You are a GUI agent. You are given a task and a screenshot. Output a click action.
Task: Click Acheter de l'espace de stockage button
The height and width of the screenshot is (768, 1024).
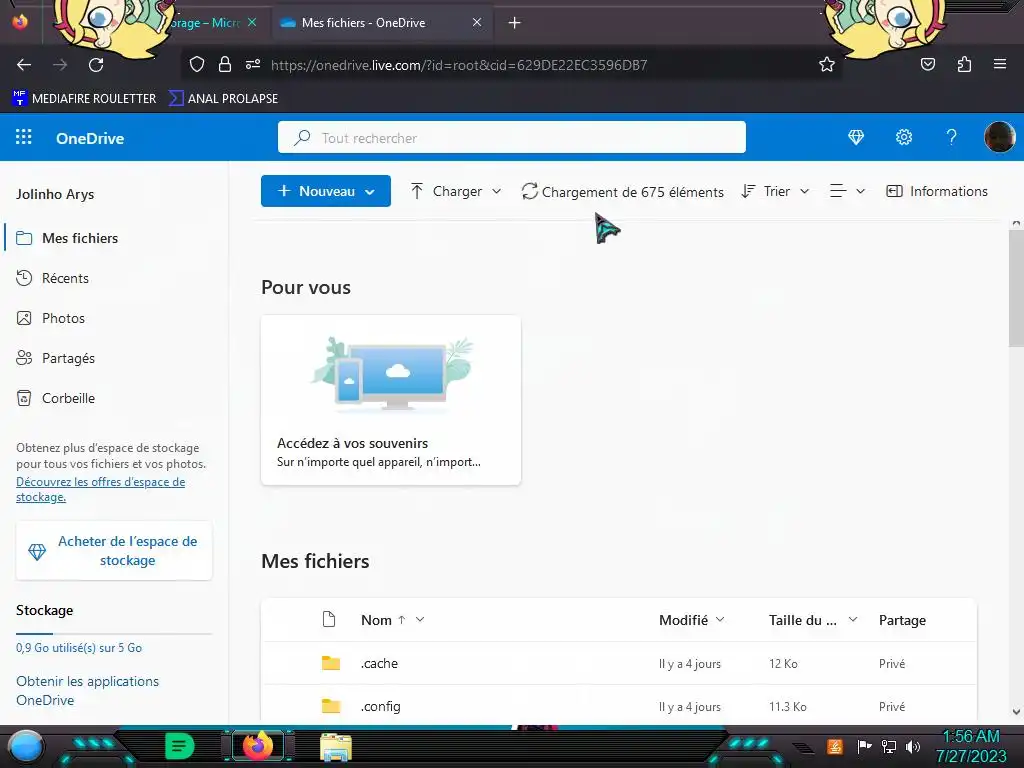click(114, 551)
